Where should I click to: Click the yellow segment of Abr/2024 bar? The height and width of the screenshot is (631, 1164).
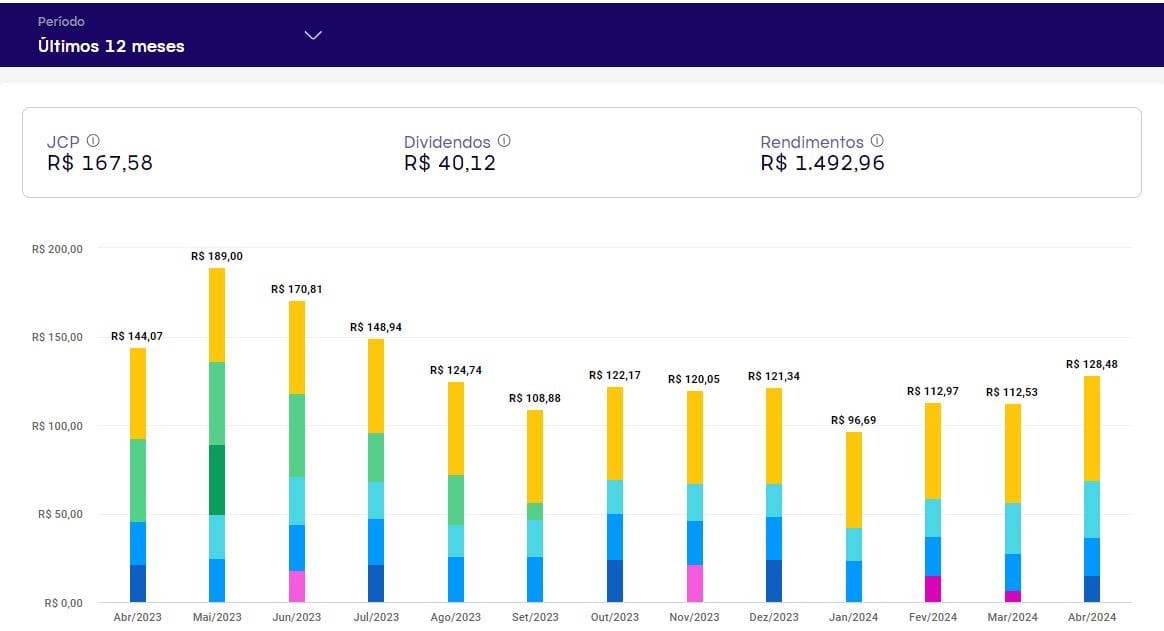pyautogui.click(x=1092, y=428)
